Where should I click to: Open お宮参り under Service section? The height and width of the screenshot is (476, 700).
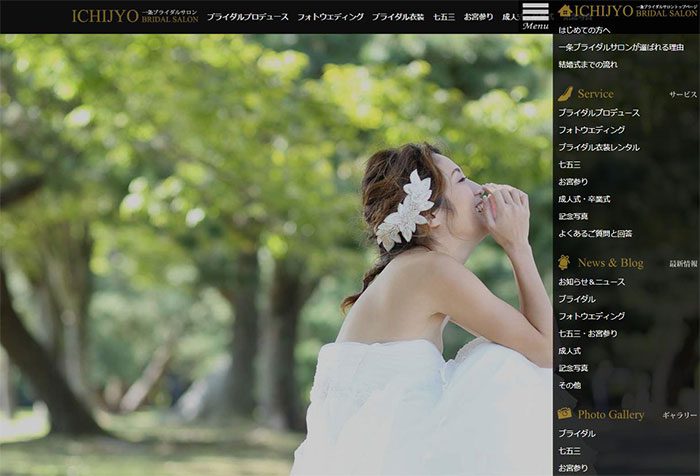[573, 182]
